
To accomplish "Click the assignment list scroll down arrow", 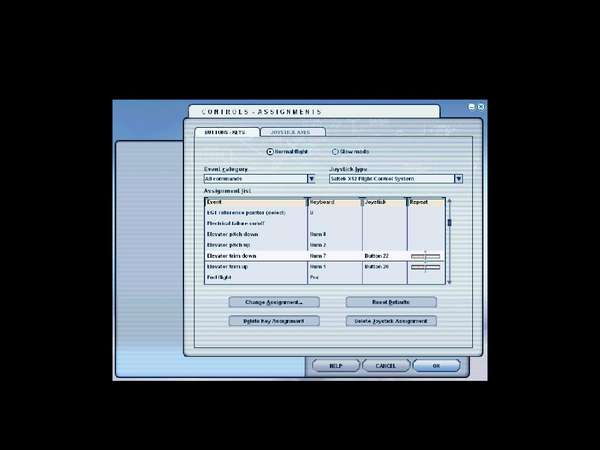I will coord(449,282).
